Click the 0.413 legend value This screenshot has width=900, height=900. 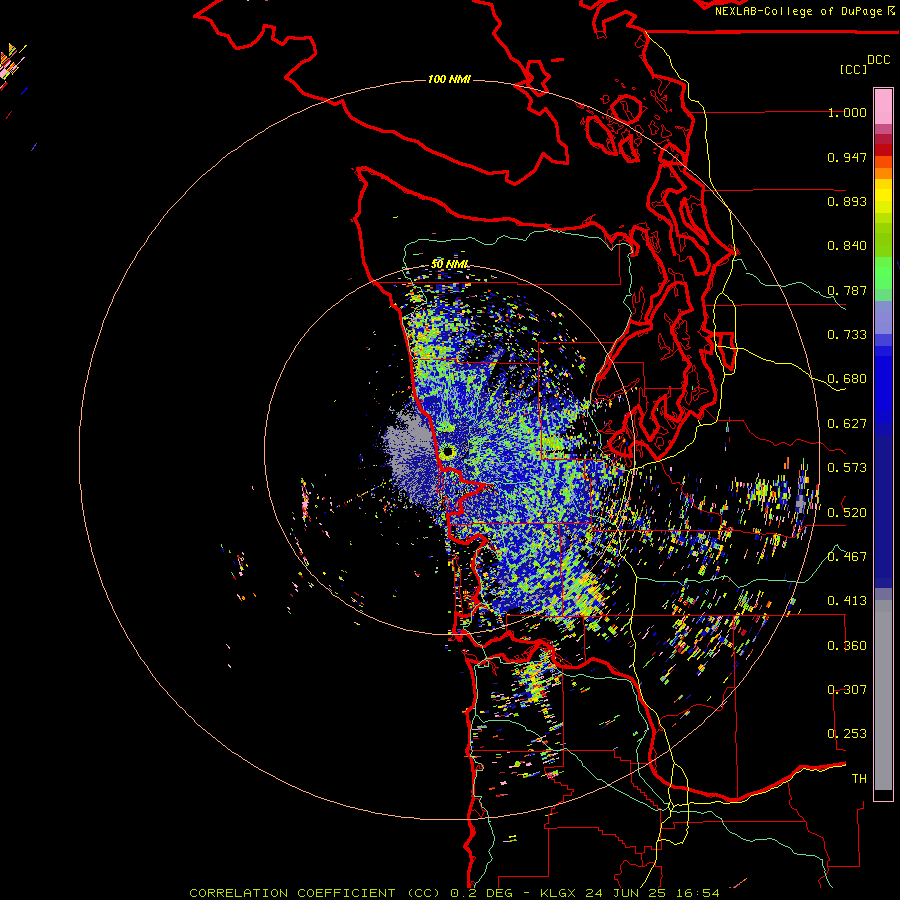(847, 601)
